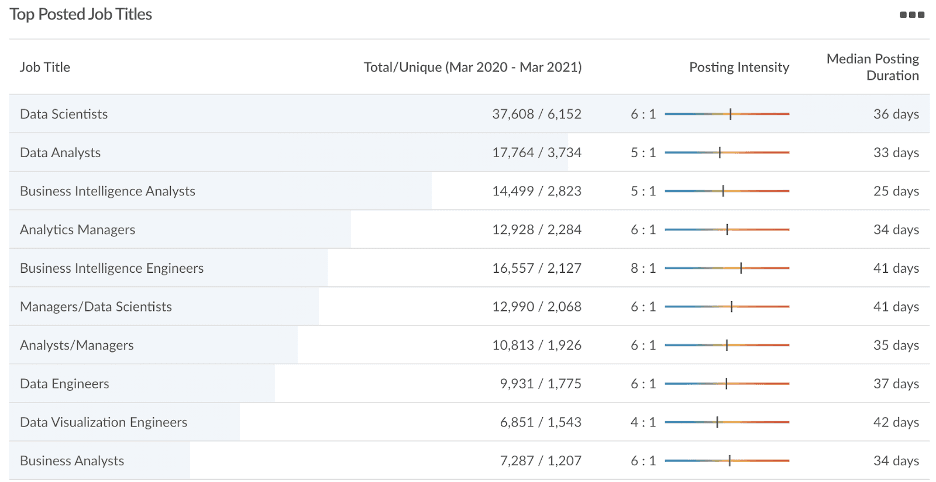Click Data Scientists posting intensity marker

(x=730, y=114)
